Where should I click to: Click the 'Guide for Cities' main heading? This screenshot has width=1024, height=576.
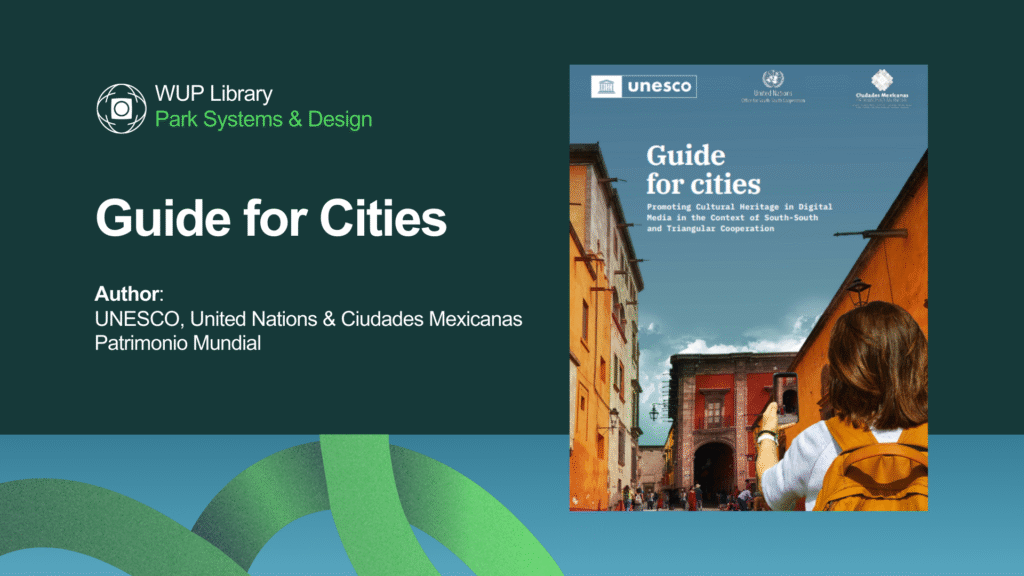tap(271, 217)
